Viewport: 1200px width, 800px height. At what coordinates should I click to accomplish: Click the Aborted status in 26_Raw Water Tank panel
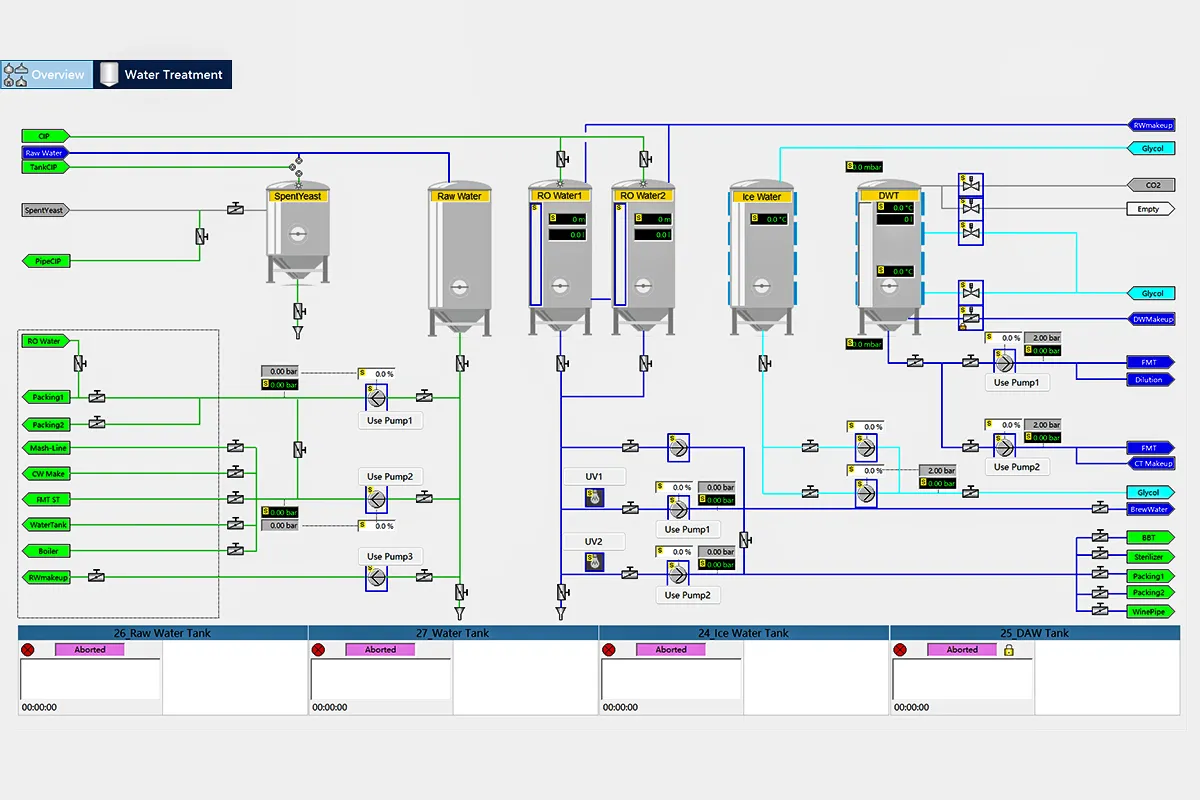coord(90,650)
